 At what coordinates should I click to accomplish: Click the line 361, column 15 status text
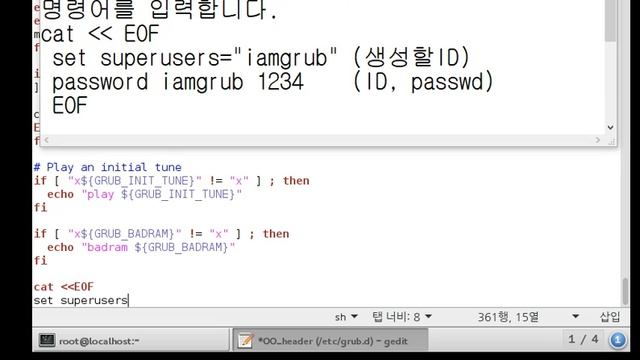[x=508, y=317]
